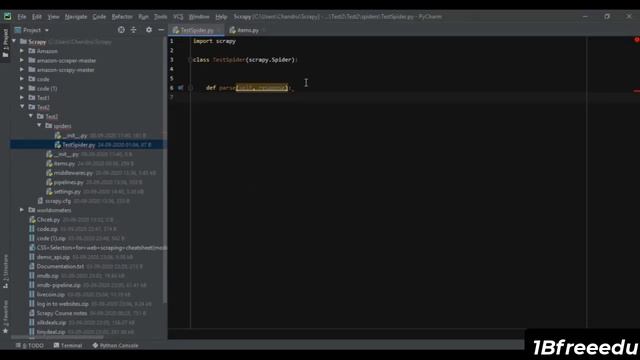640x360 pixels.
Task: Collapse the spiders folder
Action: point(39,125)
